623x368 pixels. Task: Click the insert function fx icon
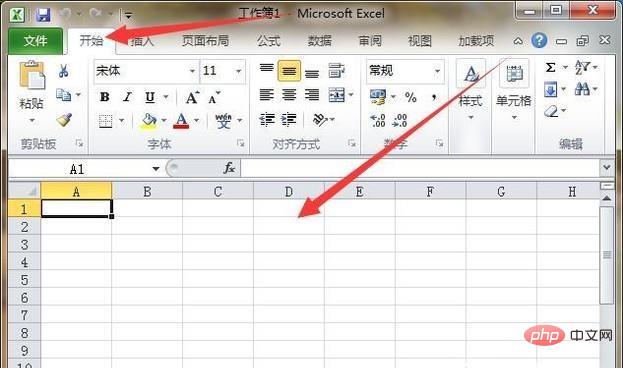tap(229, 168)
